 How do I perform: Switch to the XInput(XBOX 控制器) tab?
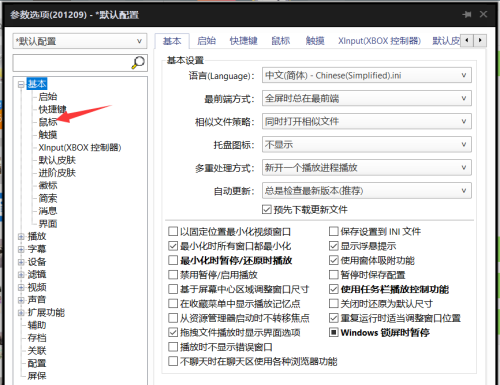click(x=379, y=41)
